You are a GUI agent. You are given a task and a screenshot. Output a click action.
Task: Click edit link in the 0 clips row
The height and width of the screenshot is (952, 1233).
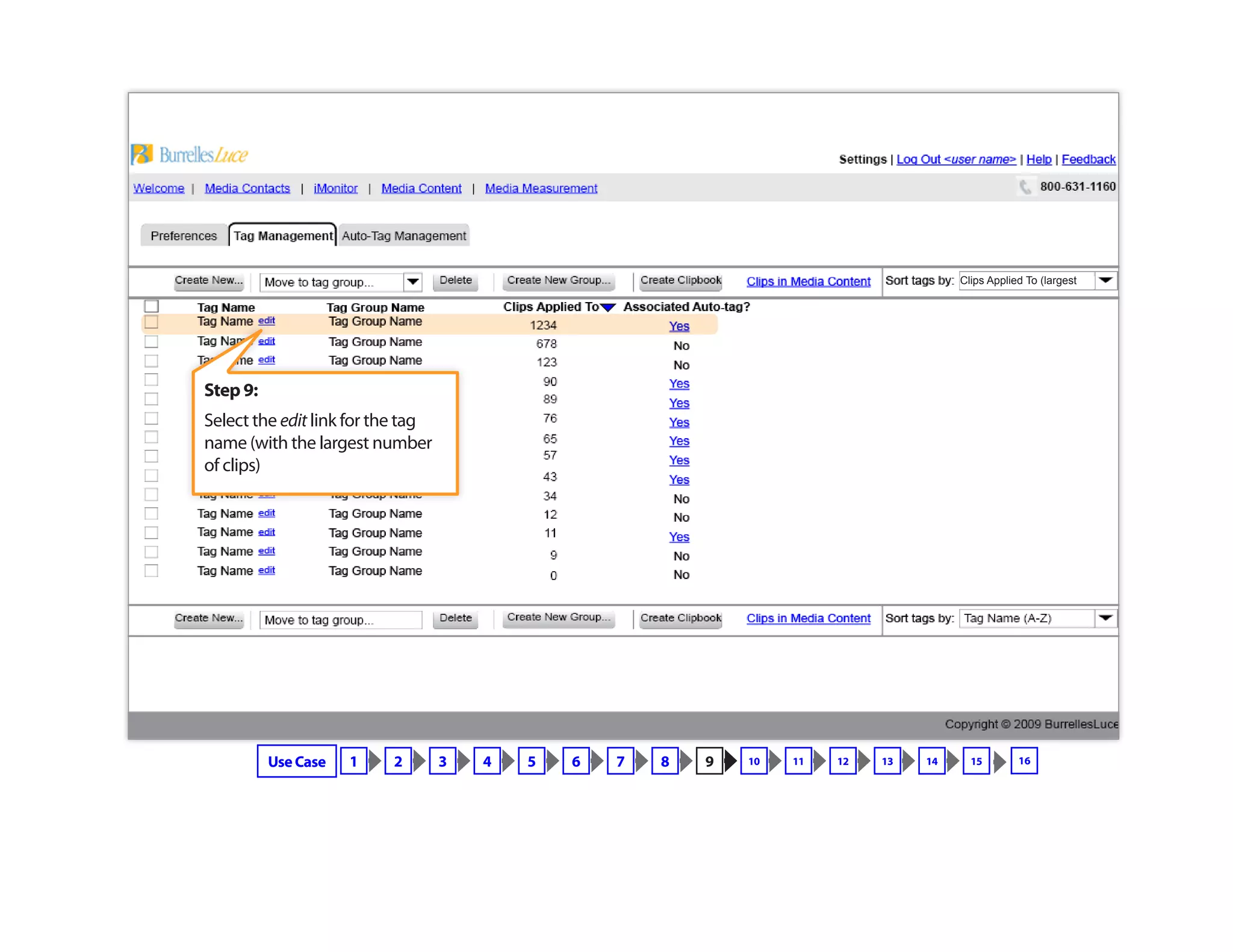click(267, 570)
